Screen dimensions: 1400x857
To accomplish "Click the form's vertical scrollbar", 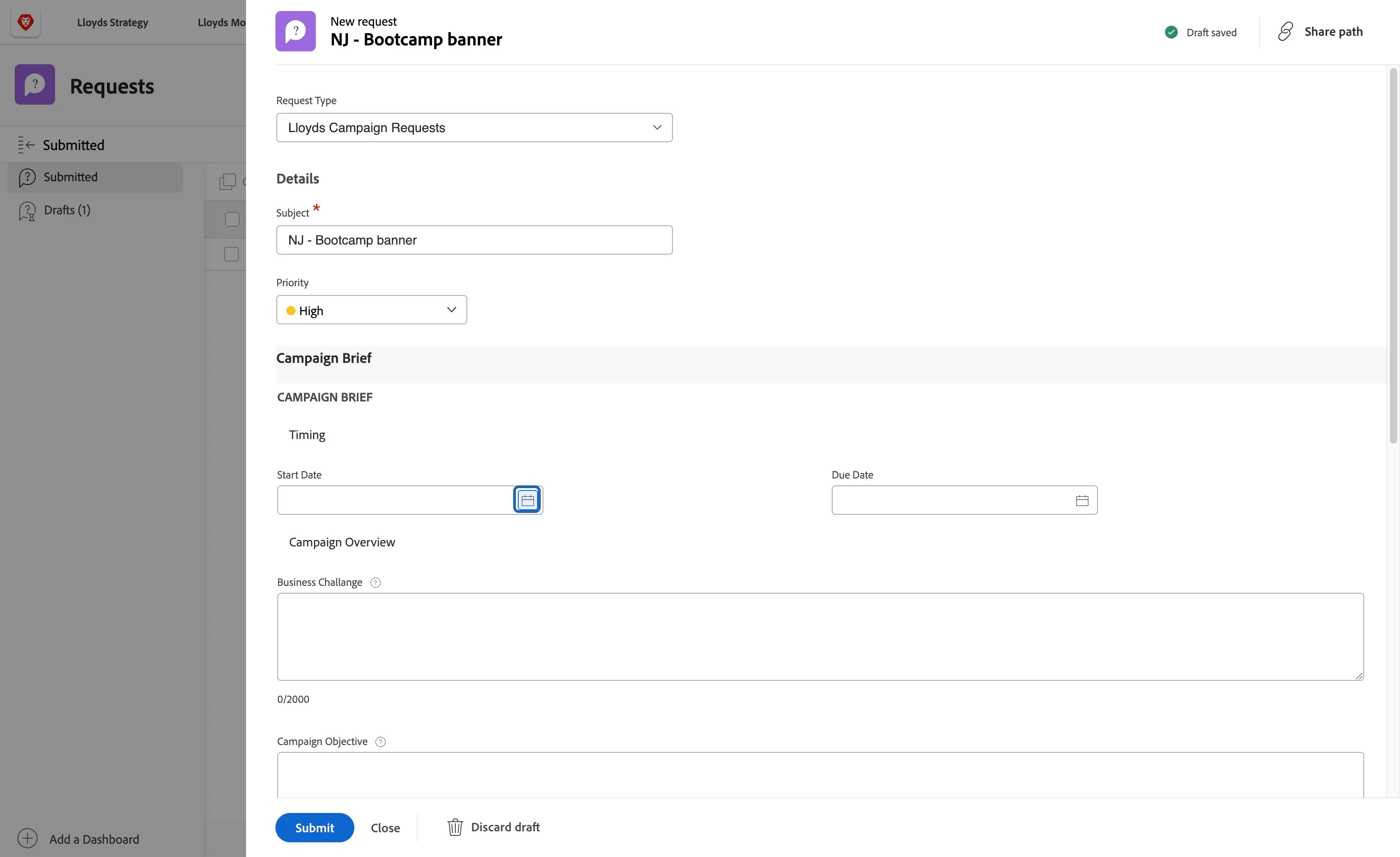I will pos(1393,256).
